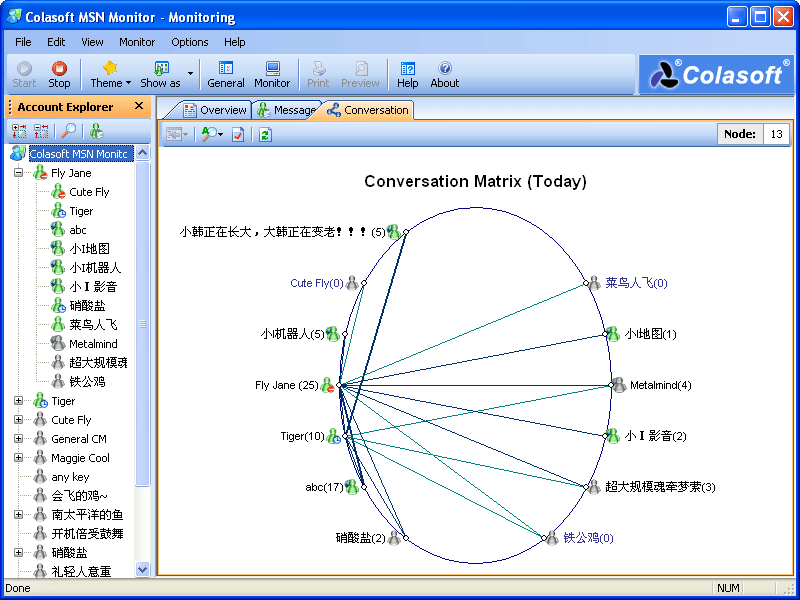Click the Monitor toolbar icon
Image resolution: width=800 pixels, height=600 pixels.
pyautogui.click(x=272, y=74)
